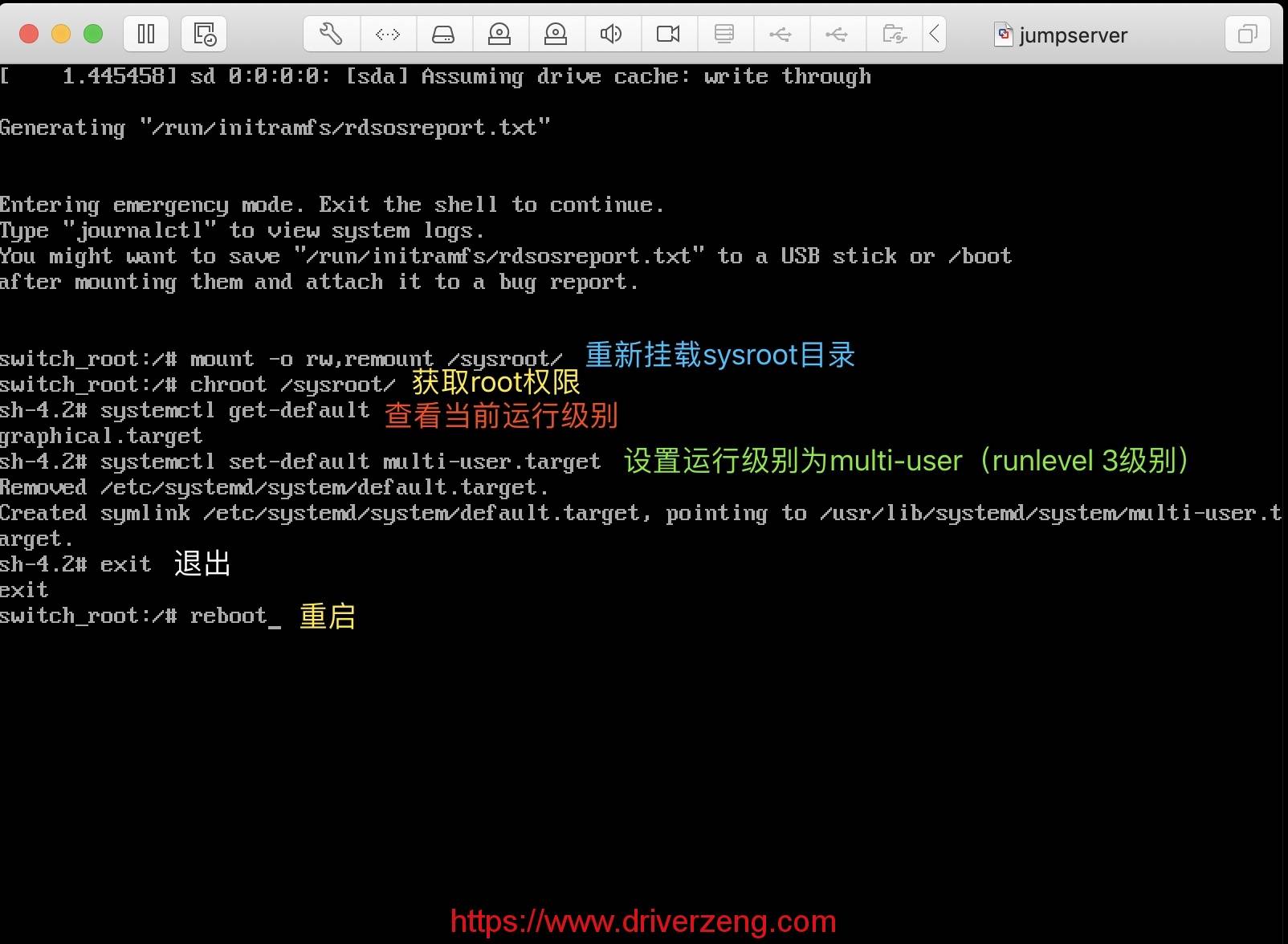Image resolution: width=1288 pixels, height=944 pixels.
Task: Open the snapshots manager icon
Action: pos(204,34)
